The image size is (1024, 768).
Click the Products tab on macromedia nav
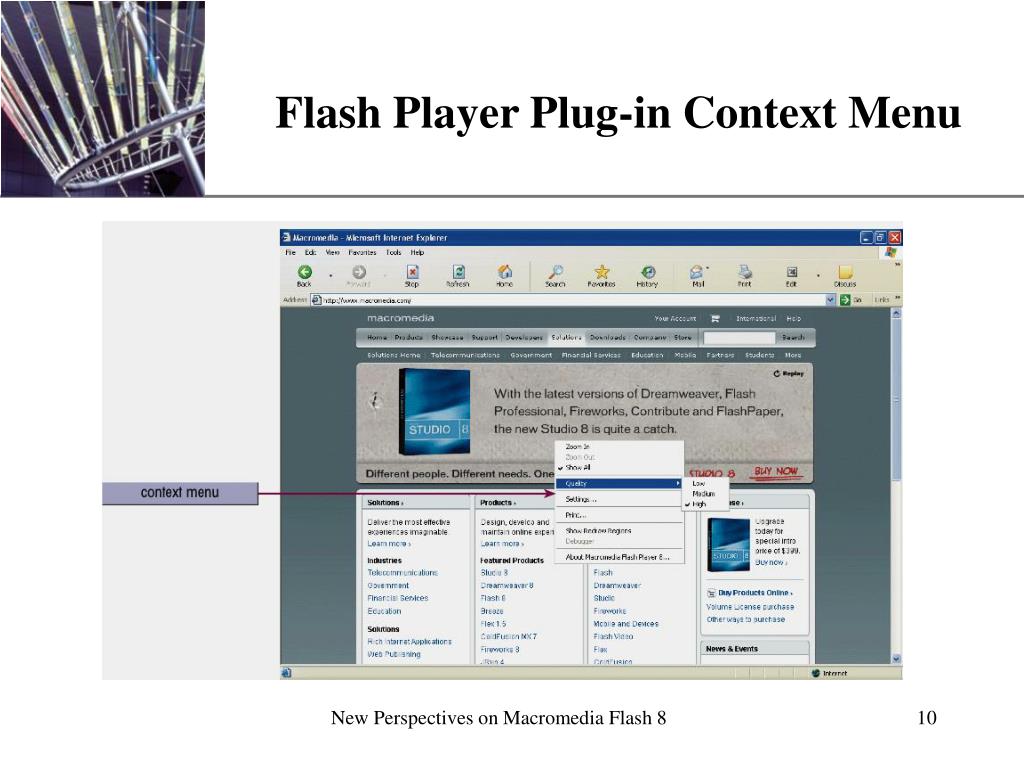[x=409, y=337]
